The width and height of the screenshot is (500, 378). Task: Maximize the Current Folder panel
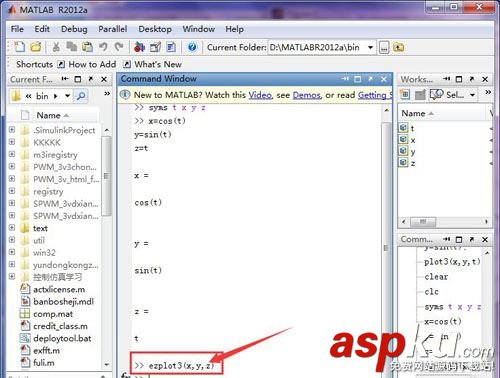78,79
